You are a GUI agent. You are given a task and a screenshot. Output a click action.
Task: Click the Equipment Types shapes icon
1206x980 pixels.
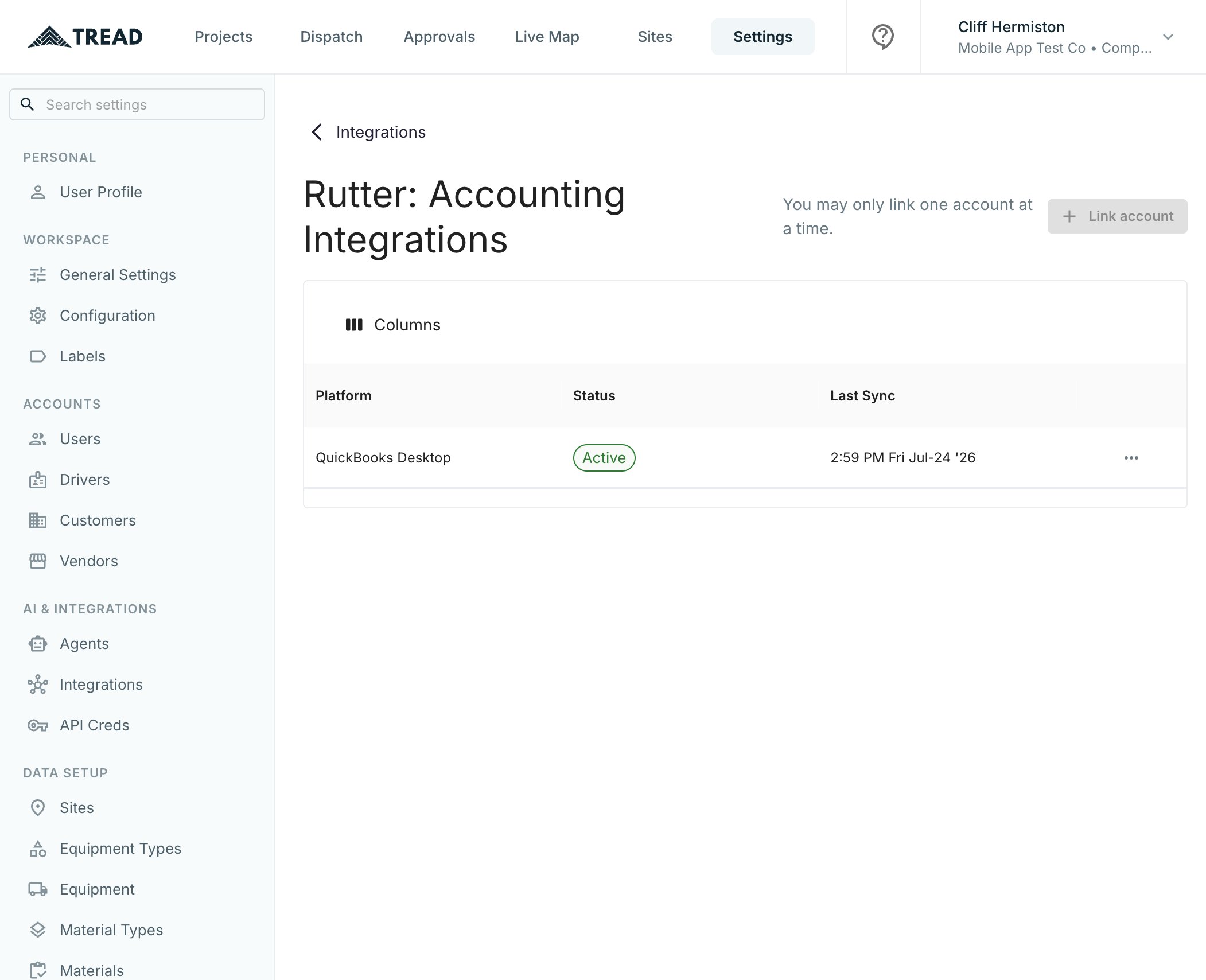click(38, 849)
